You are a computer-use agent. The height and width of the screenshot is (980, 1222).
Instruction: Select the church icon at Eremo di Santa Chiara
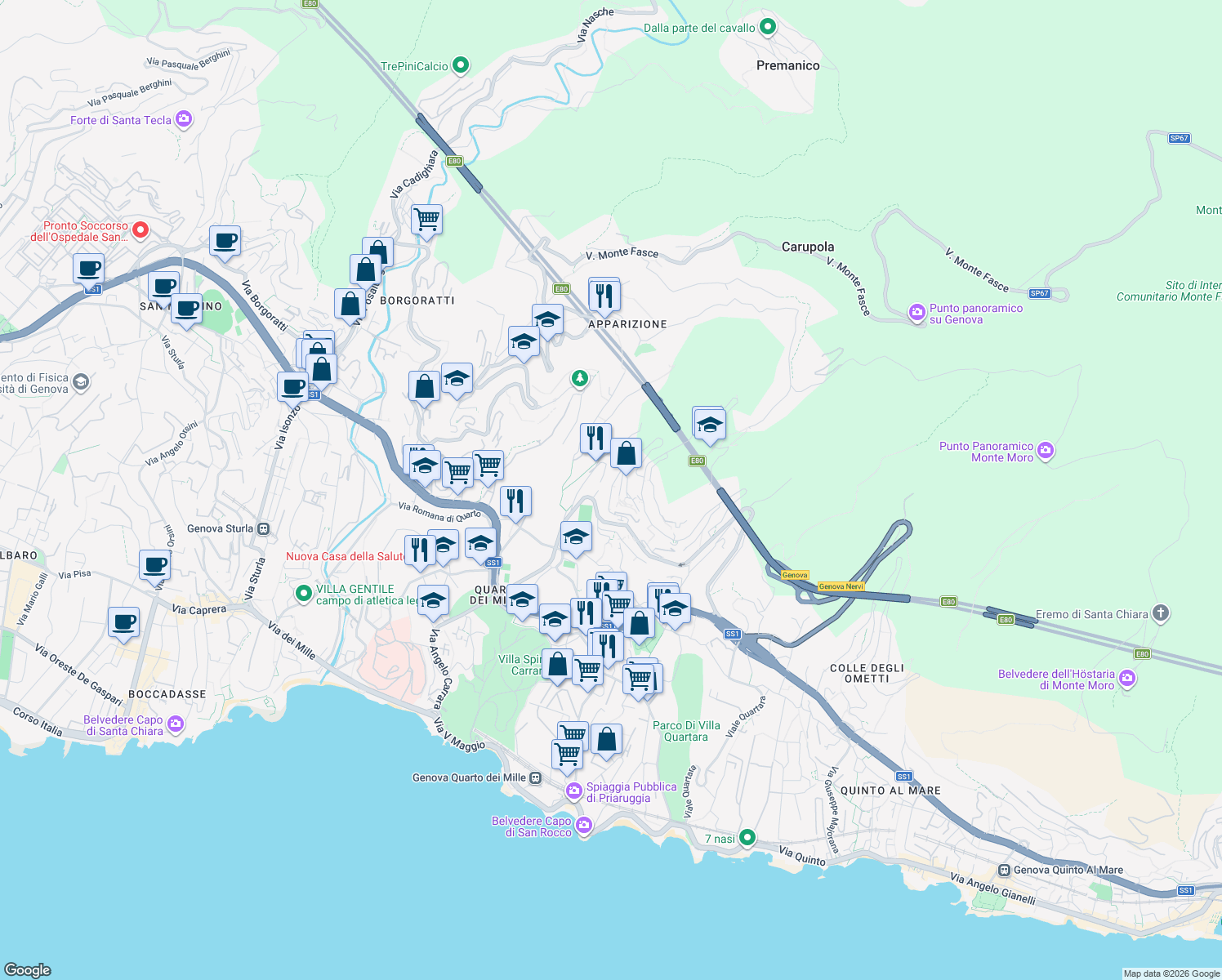coord(1160,614)
